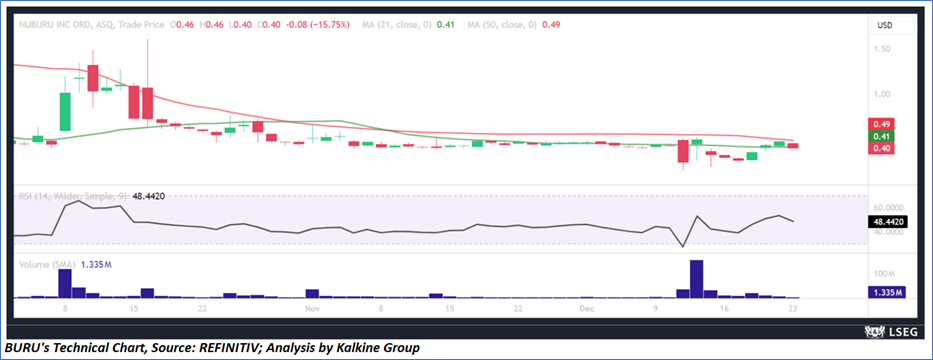933x360 pixels.
Task: Click the Nov date axis label
Action: (x=312, y=309)
